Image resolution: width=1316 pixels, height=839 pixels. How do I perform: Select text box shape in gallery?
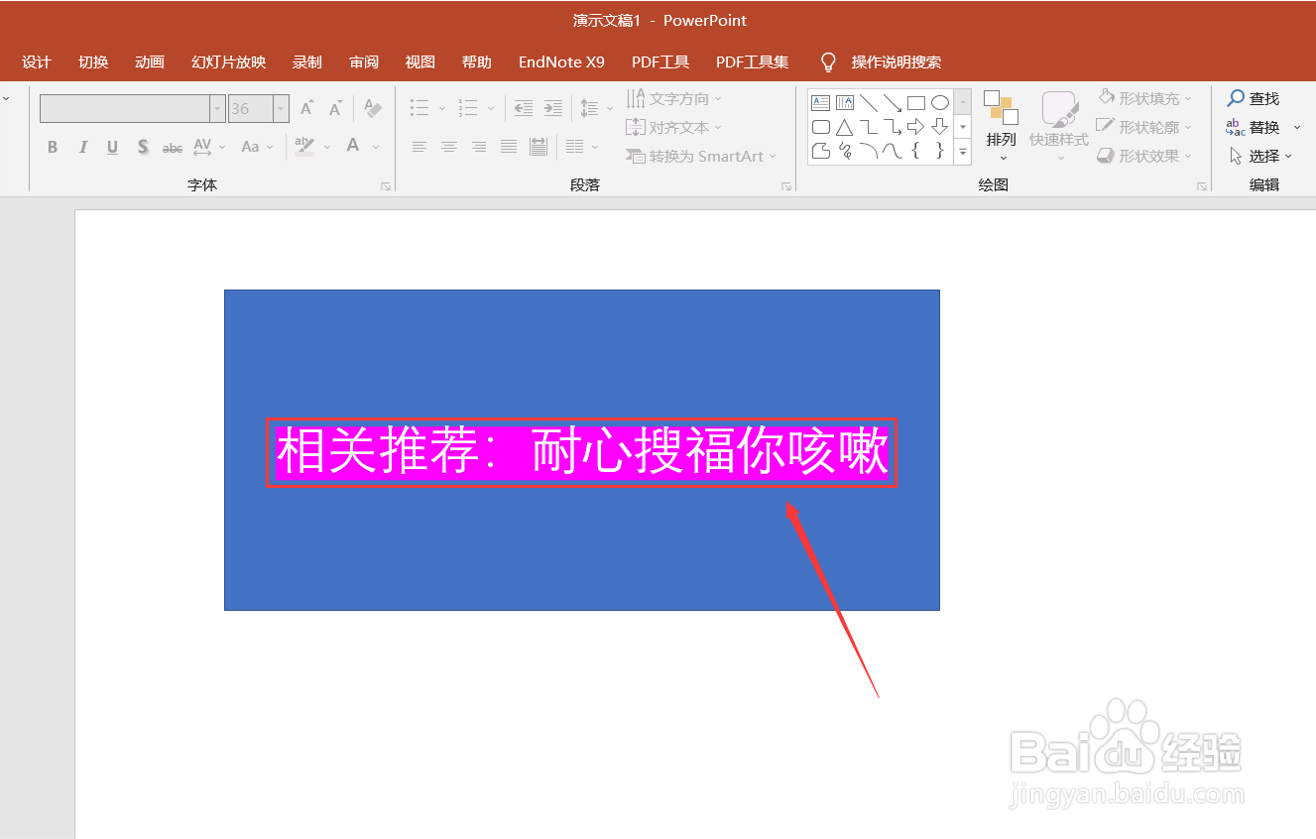(x=821, y=102)
